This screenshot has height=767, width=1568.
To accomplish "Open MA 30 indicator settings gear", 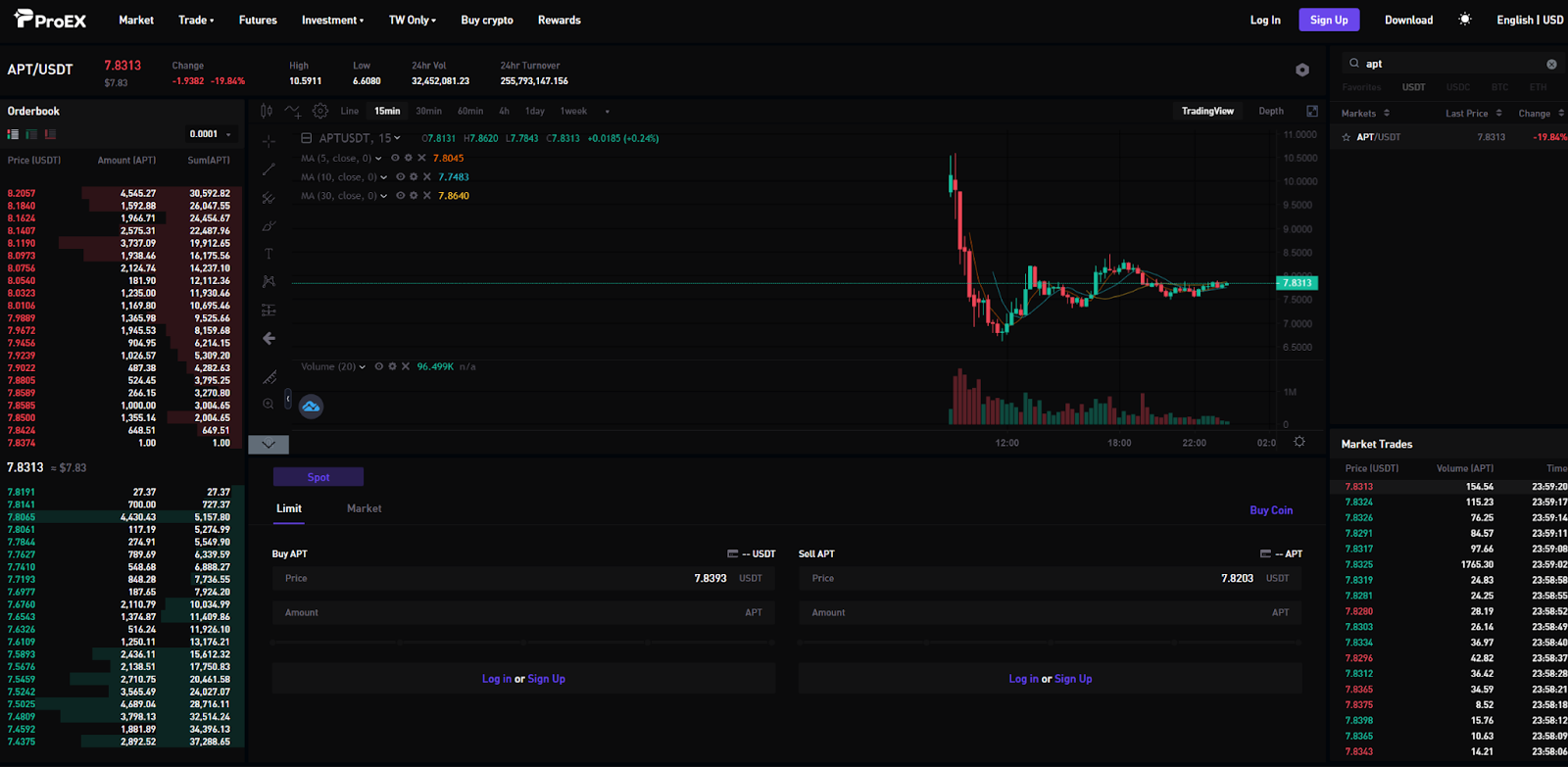I will (x=414, y=196).
